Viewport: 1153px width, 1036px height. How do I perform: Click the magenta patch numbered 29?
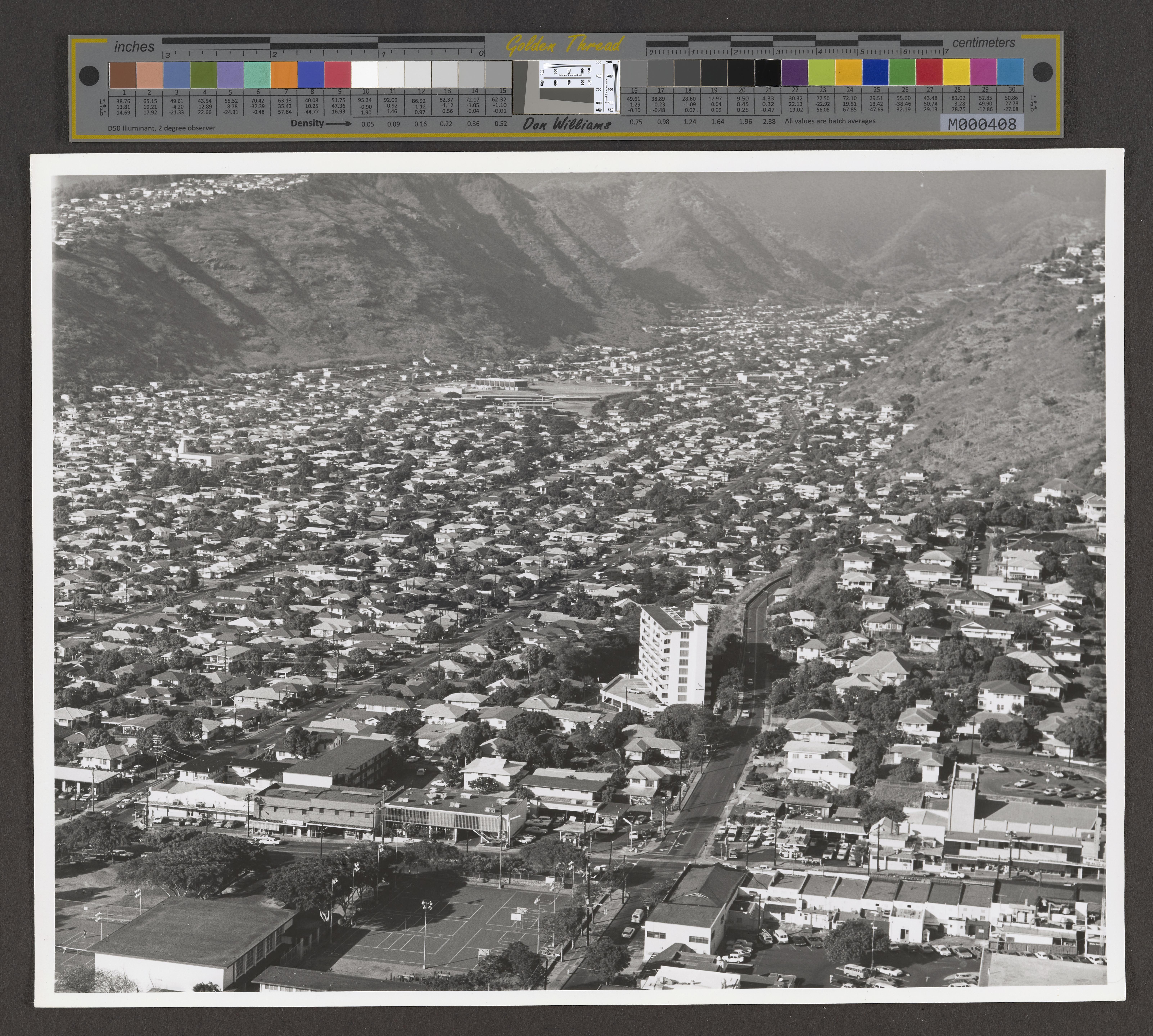[983, 73]
